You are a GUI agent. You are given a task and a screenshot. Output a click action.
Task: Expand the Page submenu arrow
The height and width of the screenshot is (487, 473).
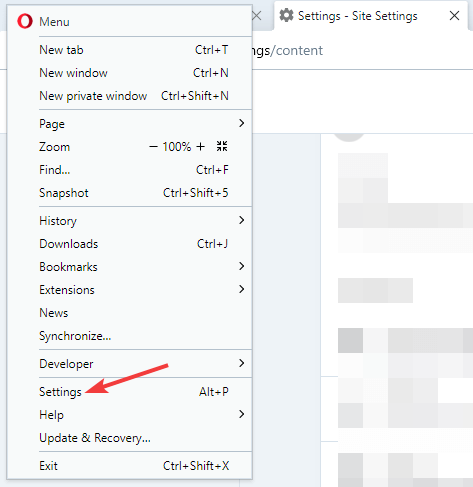(x=242, y=123)
